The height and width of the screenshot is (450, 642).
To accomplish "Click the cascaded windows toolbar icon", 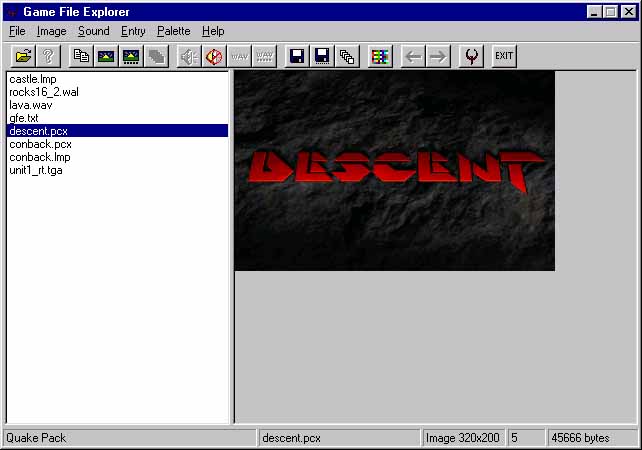I will [x=347, y=56].
